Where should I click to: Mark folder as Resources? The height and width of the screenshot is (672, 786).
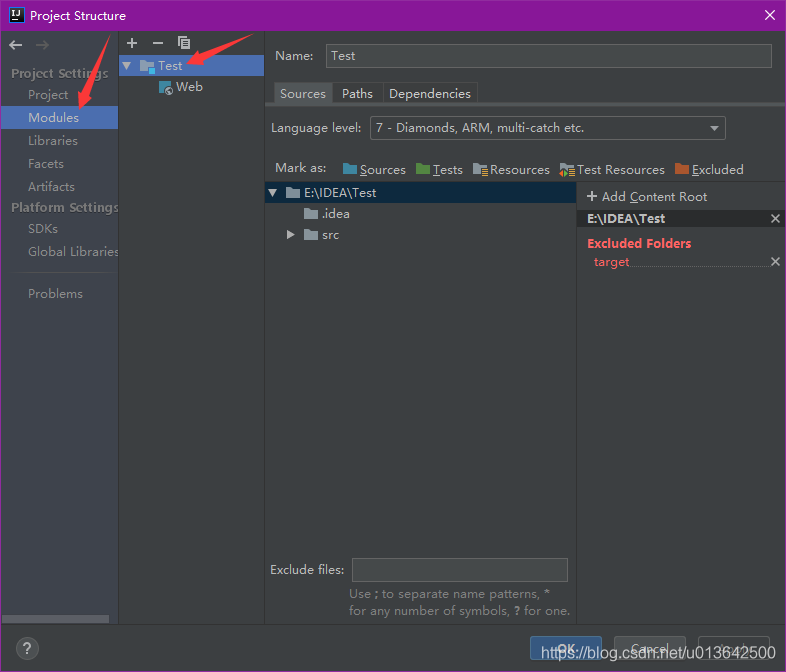(x=511, y=170)
